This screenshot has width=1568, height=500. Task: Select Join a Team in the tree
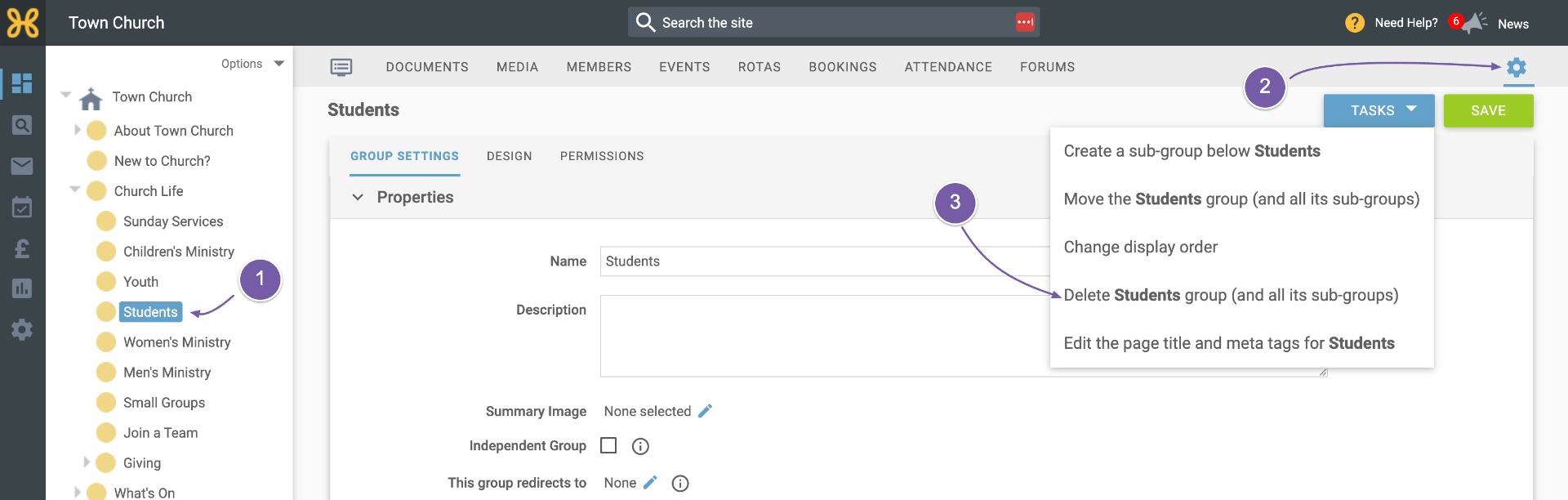[161, 433]
